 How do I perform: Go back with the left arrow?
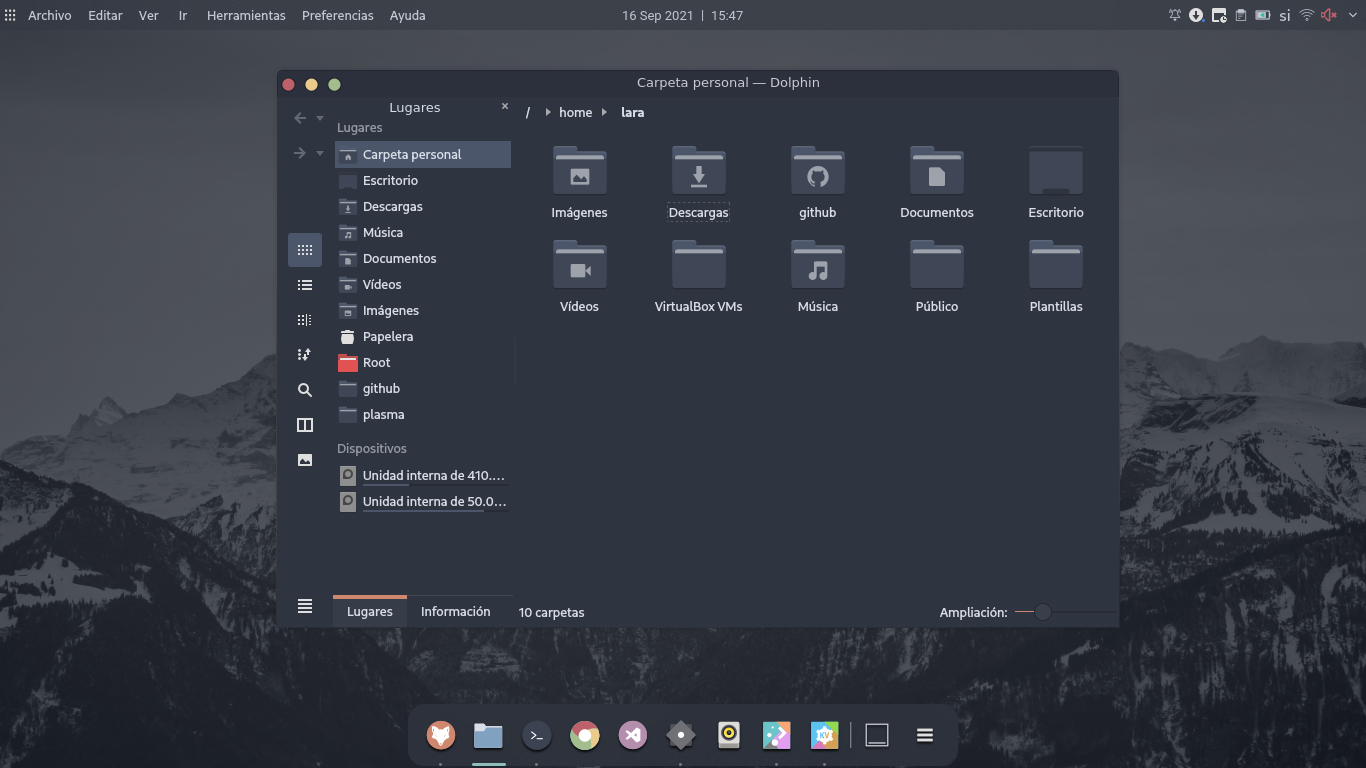click(x=300, y=118)
